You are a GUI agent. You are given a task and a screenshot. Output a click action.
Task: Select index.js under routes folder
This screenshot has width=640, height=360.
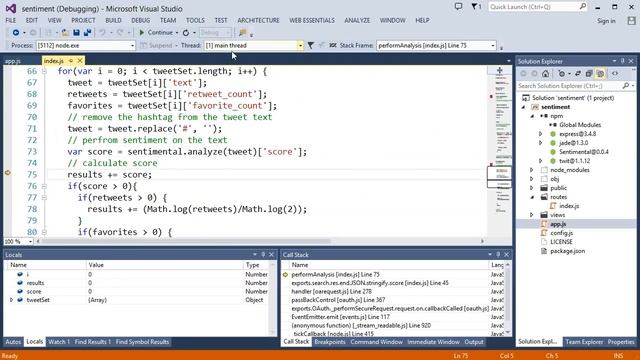click(x=569, y=206)
